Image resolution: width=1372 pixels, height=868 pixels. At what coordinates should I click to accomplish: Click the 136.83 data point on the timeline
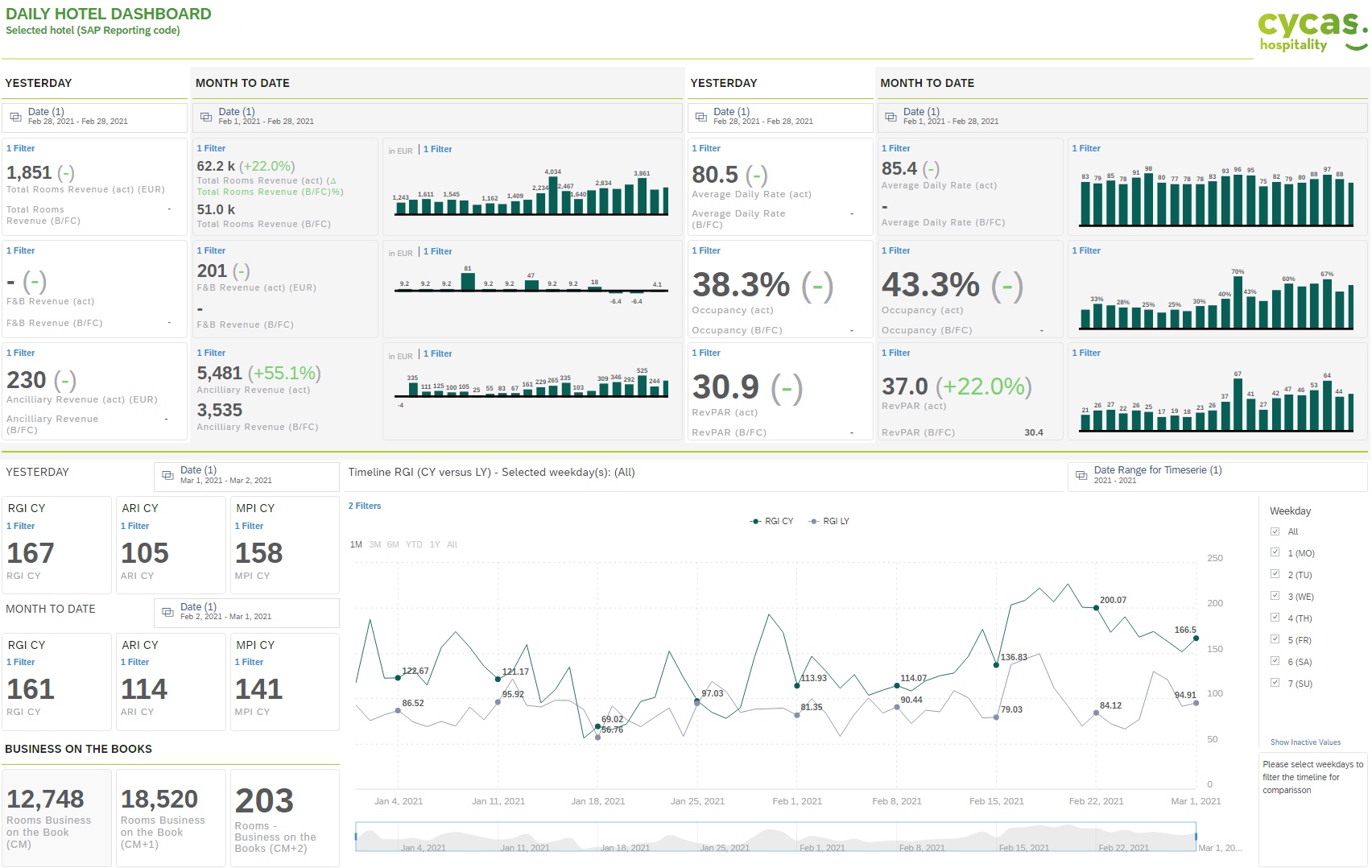tap(996, 665)
